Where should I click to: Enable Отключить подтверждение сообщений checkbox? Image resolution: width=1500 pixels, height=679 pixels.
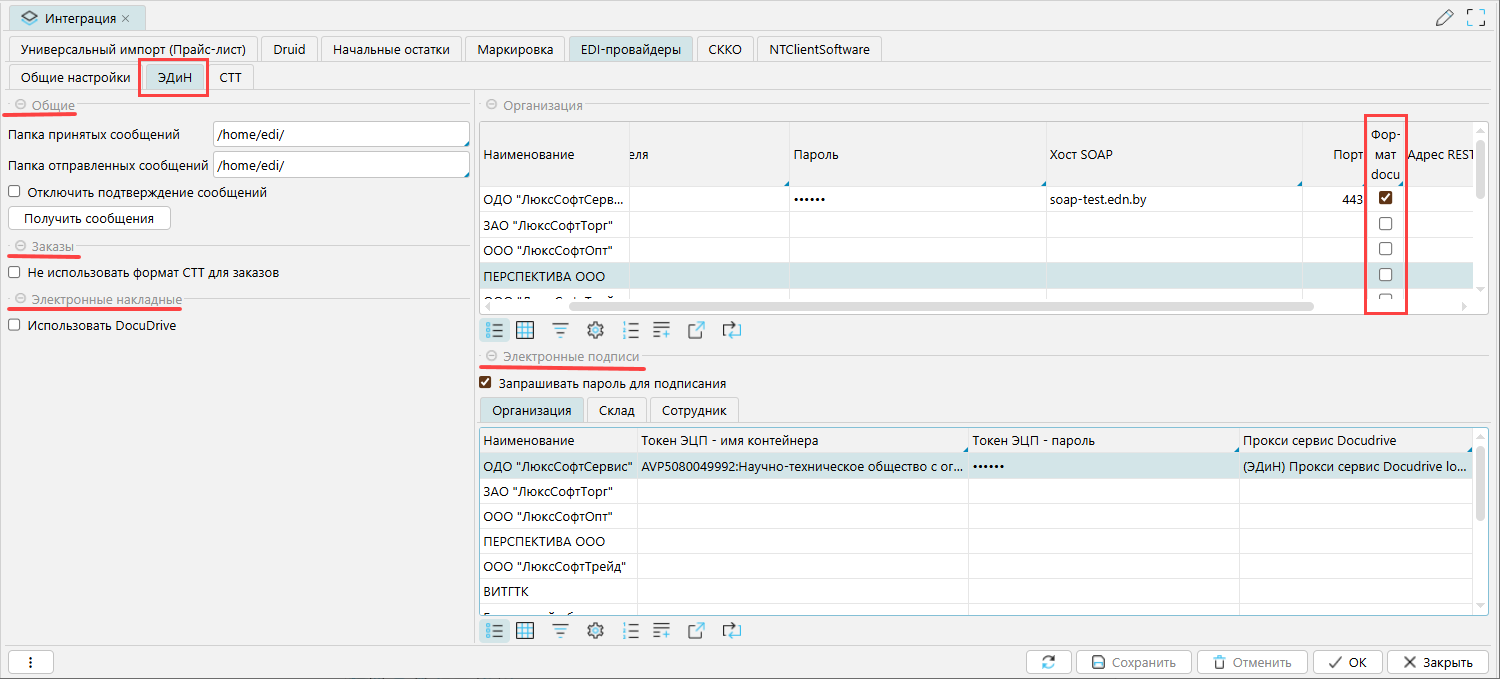(x=14, y=192)
